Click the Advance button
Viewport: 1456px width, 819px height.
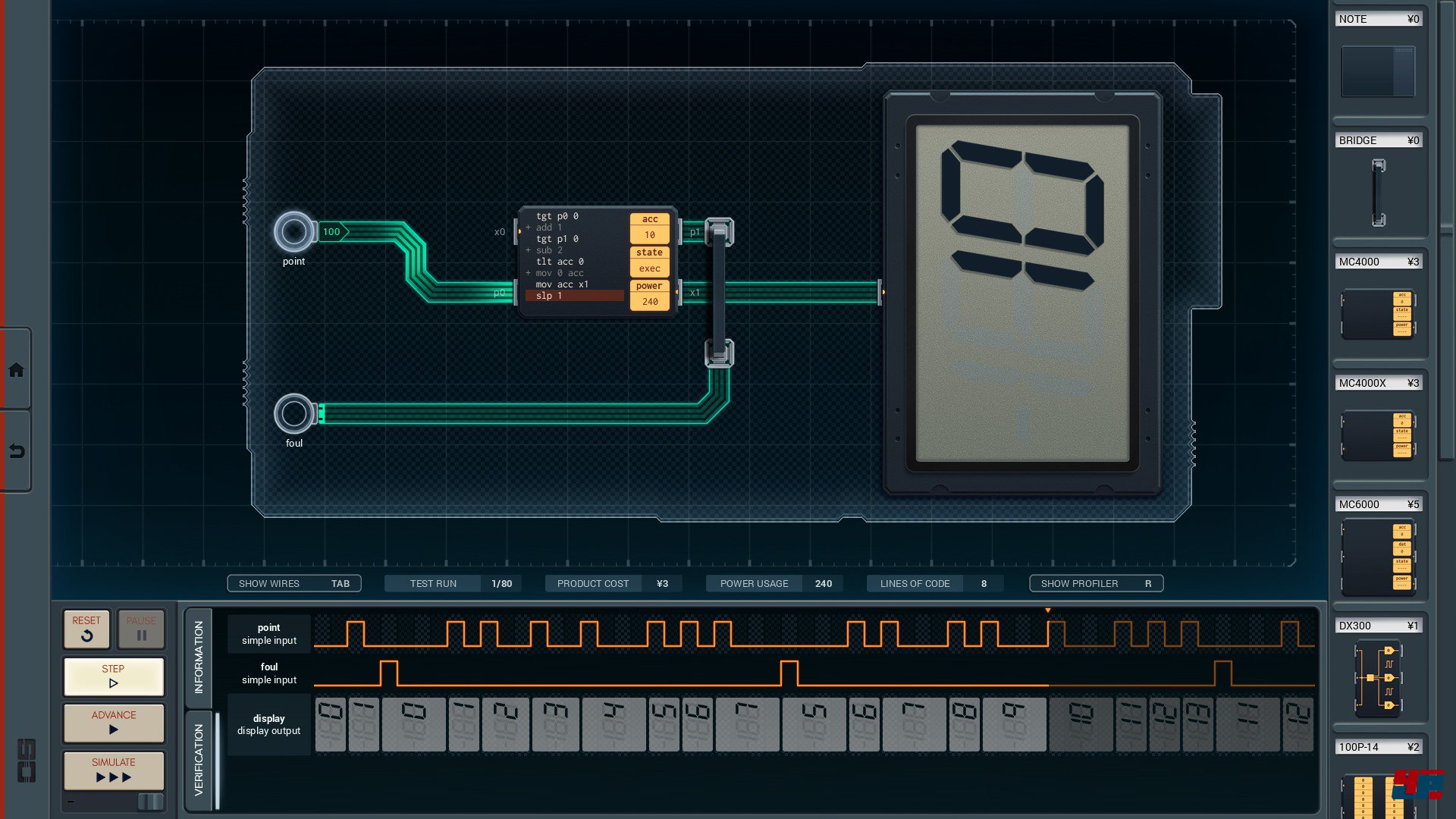[114, 722]
